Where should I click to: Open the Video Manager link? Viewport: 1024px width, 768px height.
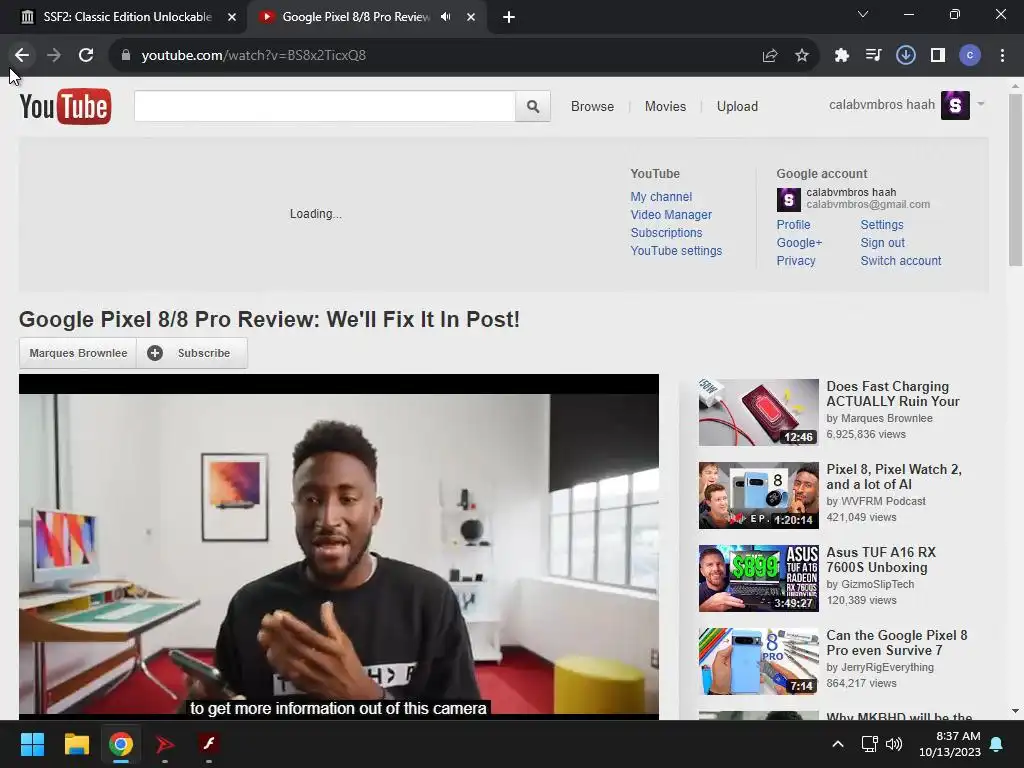[x=671, y=215]
